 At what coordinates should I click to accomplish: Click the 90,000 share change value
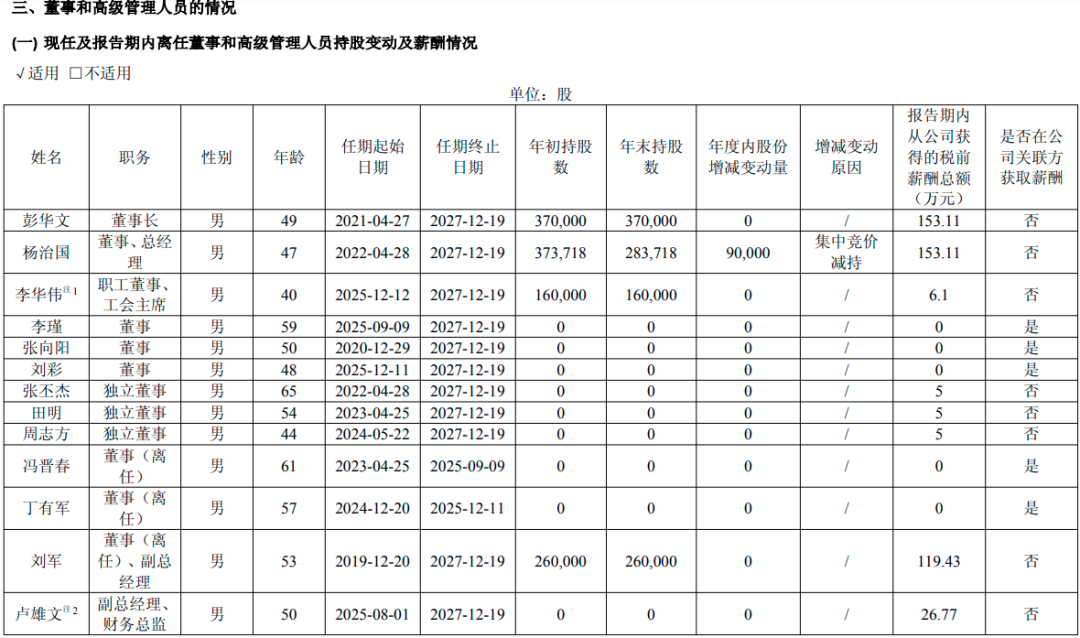748,253
